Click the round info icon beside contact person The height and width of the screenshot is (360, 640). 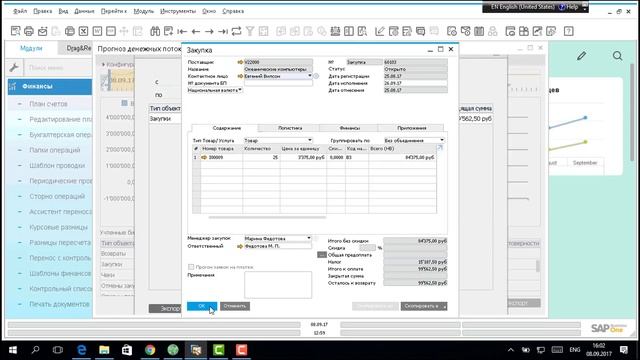(316, 76)
